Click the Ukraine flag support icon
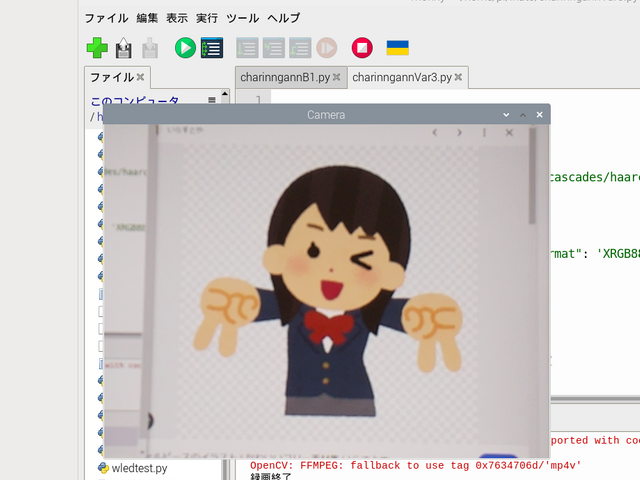This screenshot has height=480, width=640. pyautogui.click(x=398, y=48)
